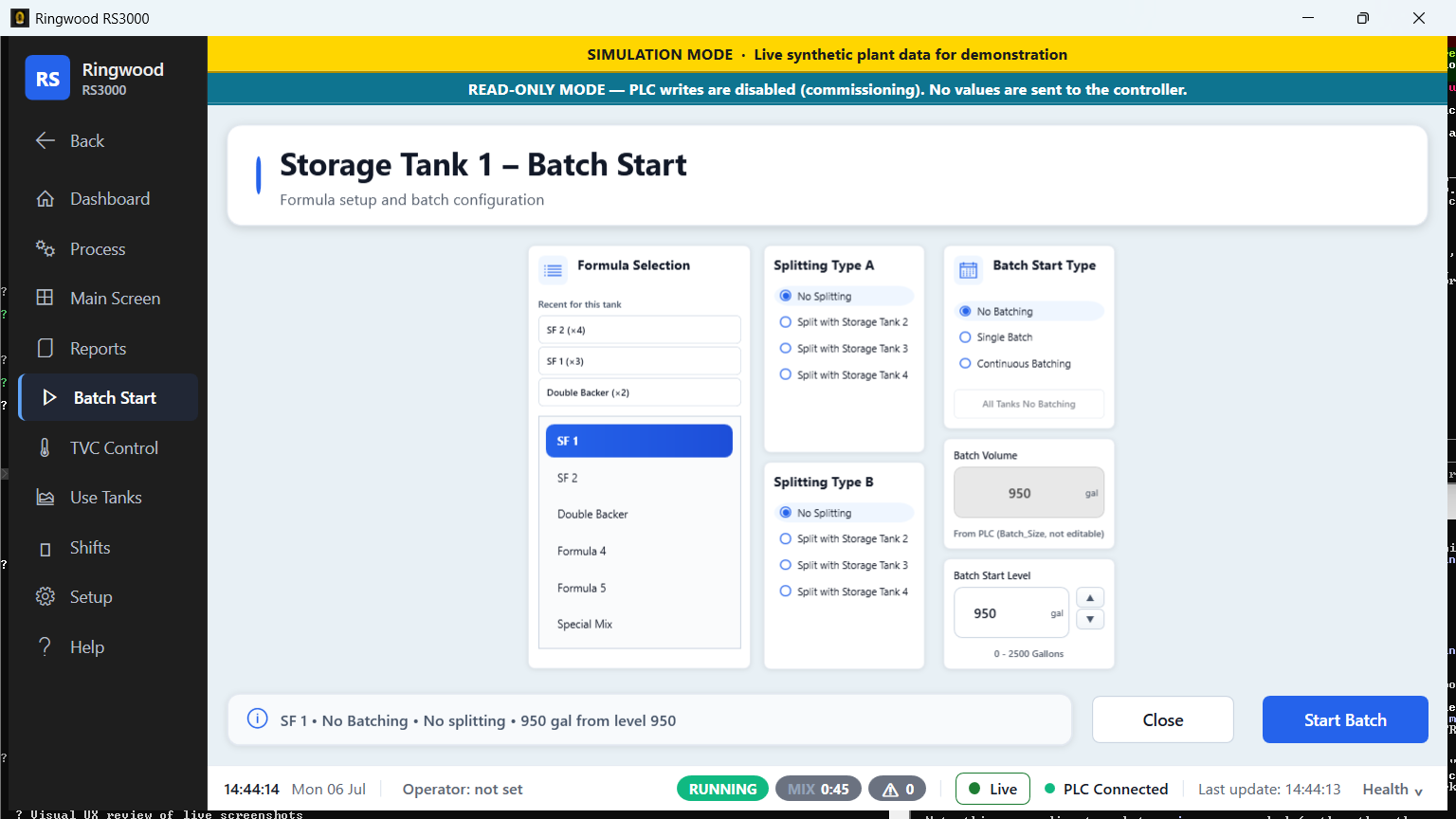Click the All Tanks No Batching button
The width and height of the screenshot is (1456, 819).
click(1028, 404)
